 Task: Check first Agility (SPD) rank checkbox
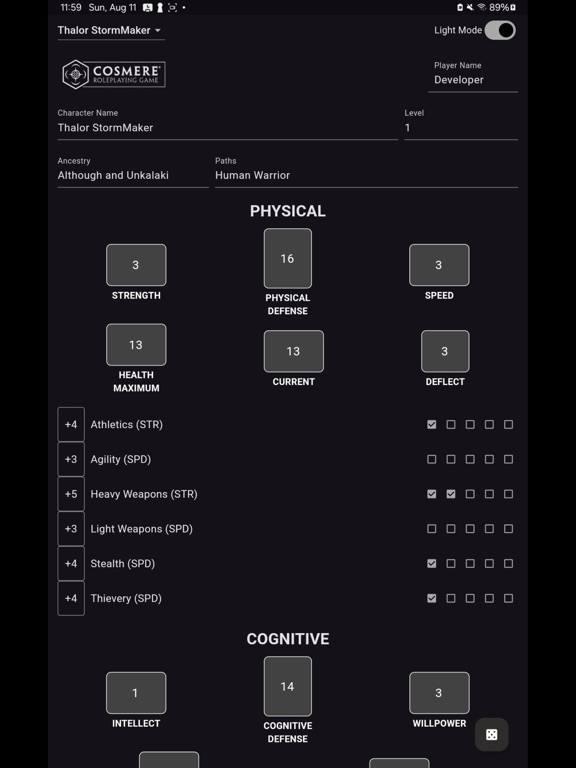click(x=432, y=459)
